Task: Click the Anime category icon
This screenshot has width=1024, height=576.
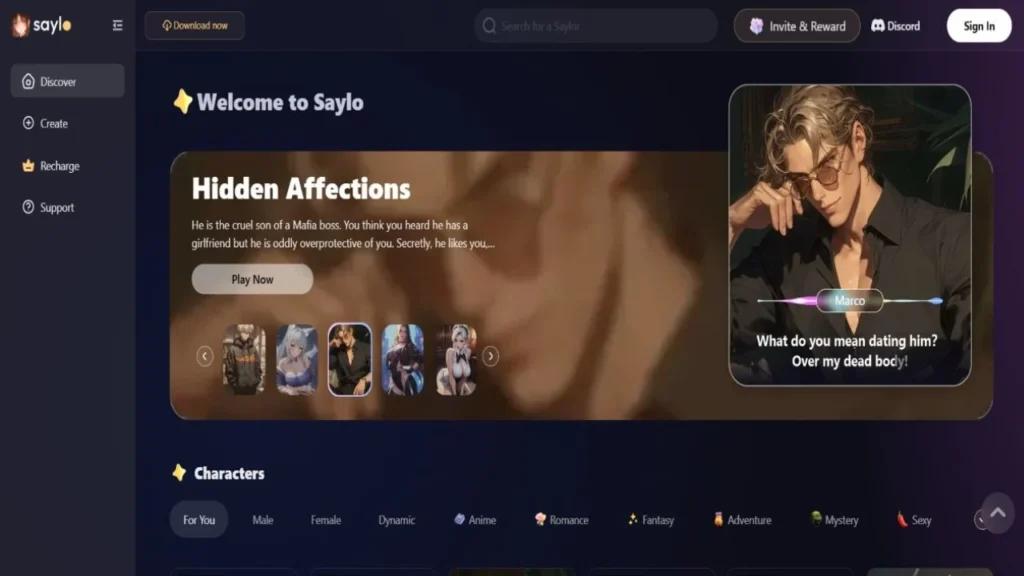Action: pyautogui.click(x=461, y=519)
